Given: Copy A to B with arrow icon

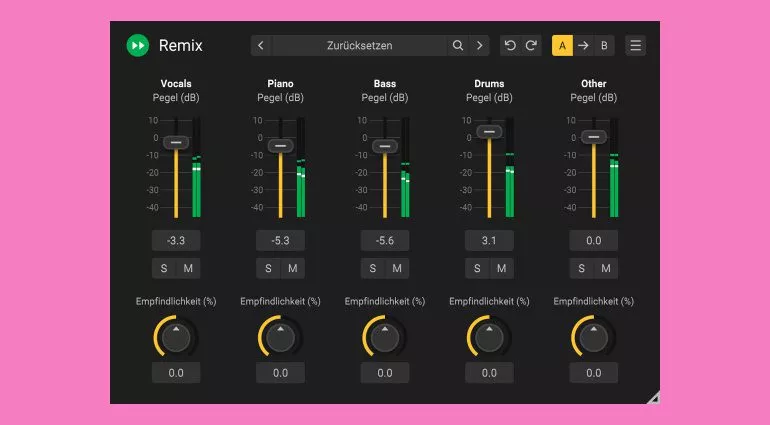Looking at the screenshot, I should [x=583, y=45].
